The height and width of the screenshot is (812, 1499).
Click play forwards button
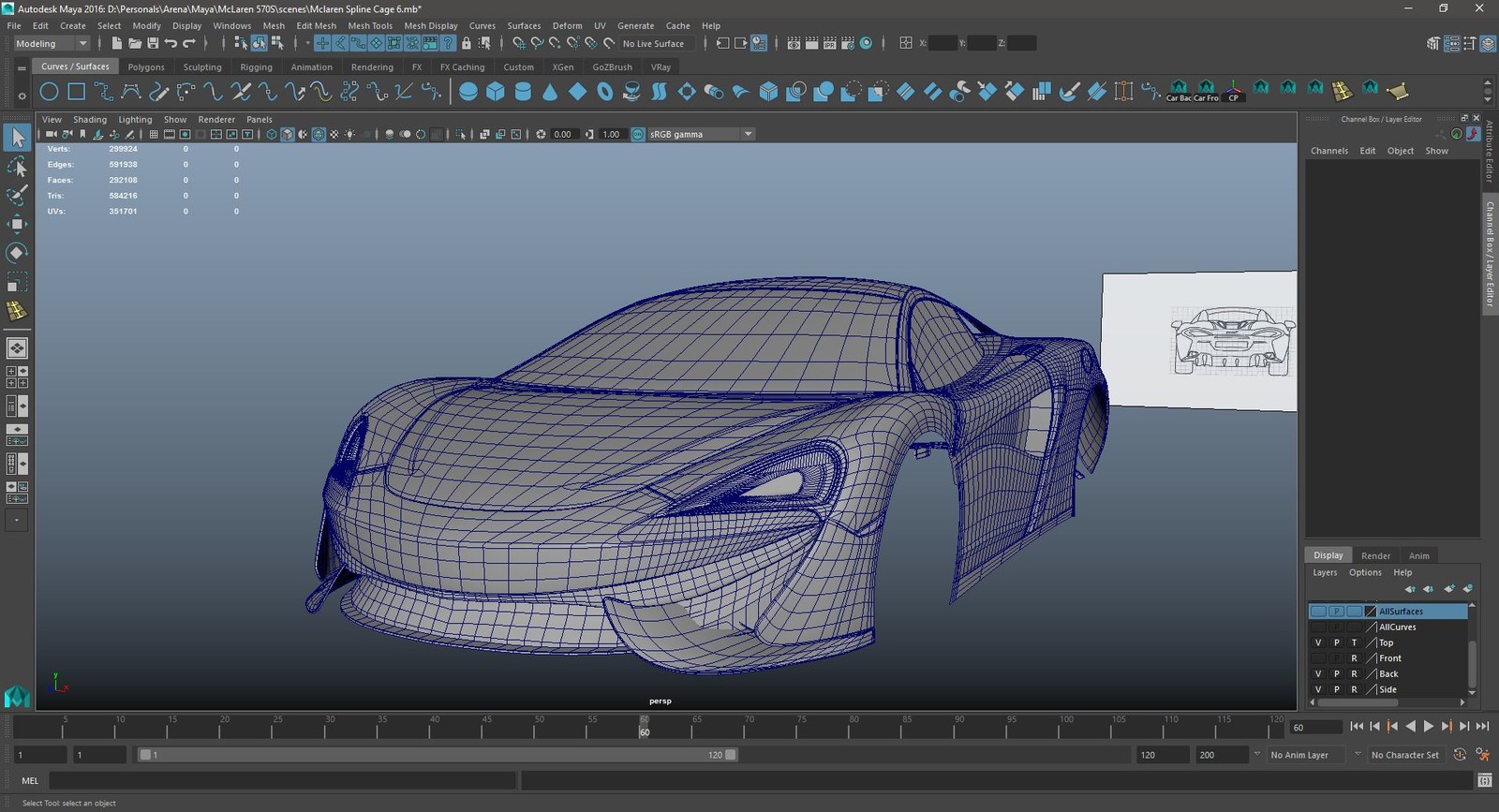coord(1429,727)
